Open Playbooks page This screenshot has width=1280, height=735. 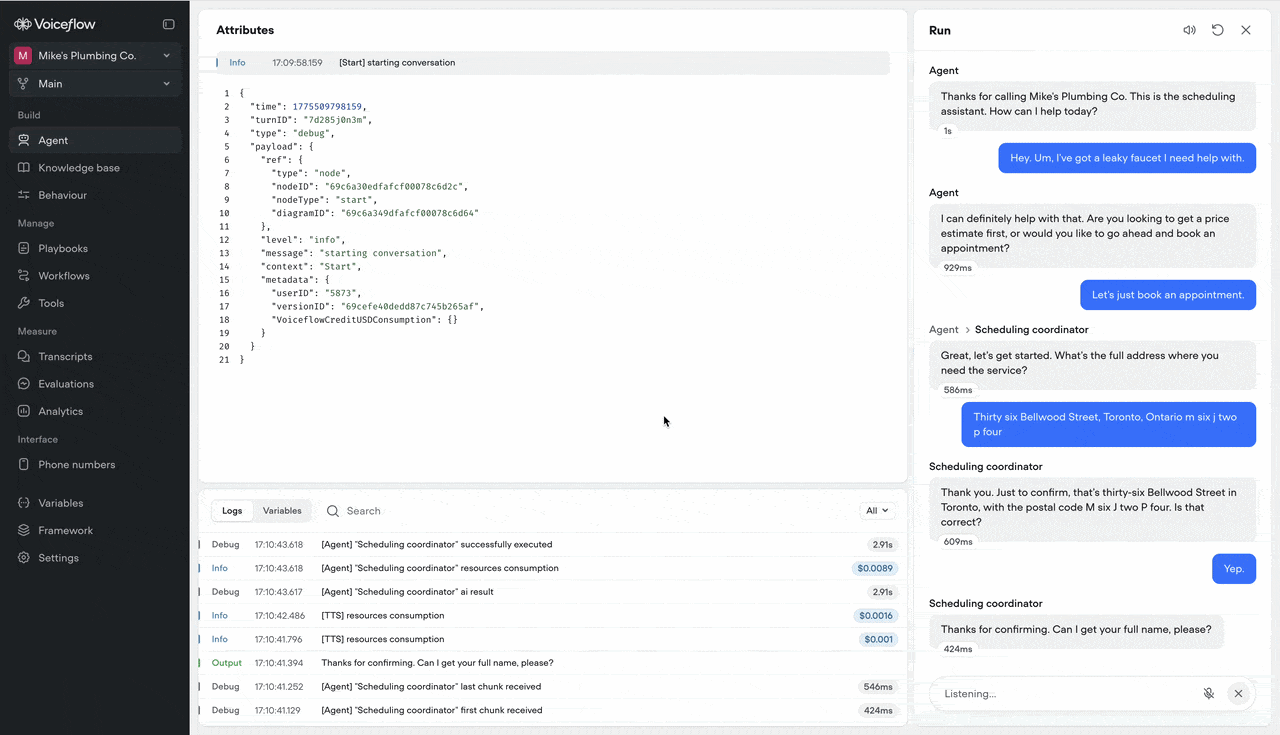pyautogui.click(x=95, y=248)
